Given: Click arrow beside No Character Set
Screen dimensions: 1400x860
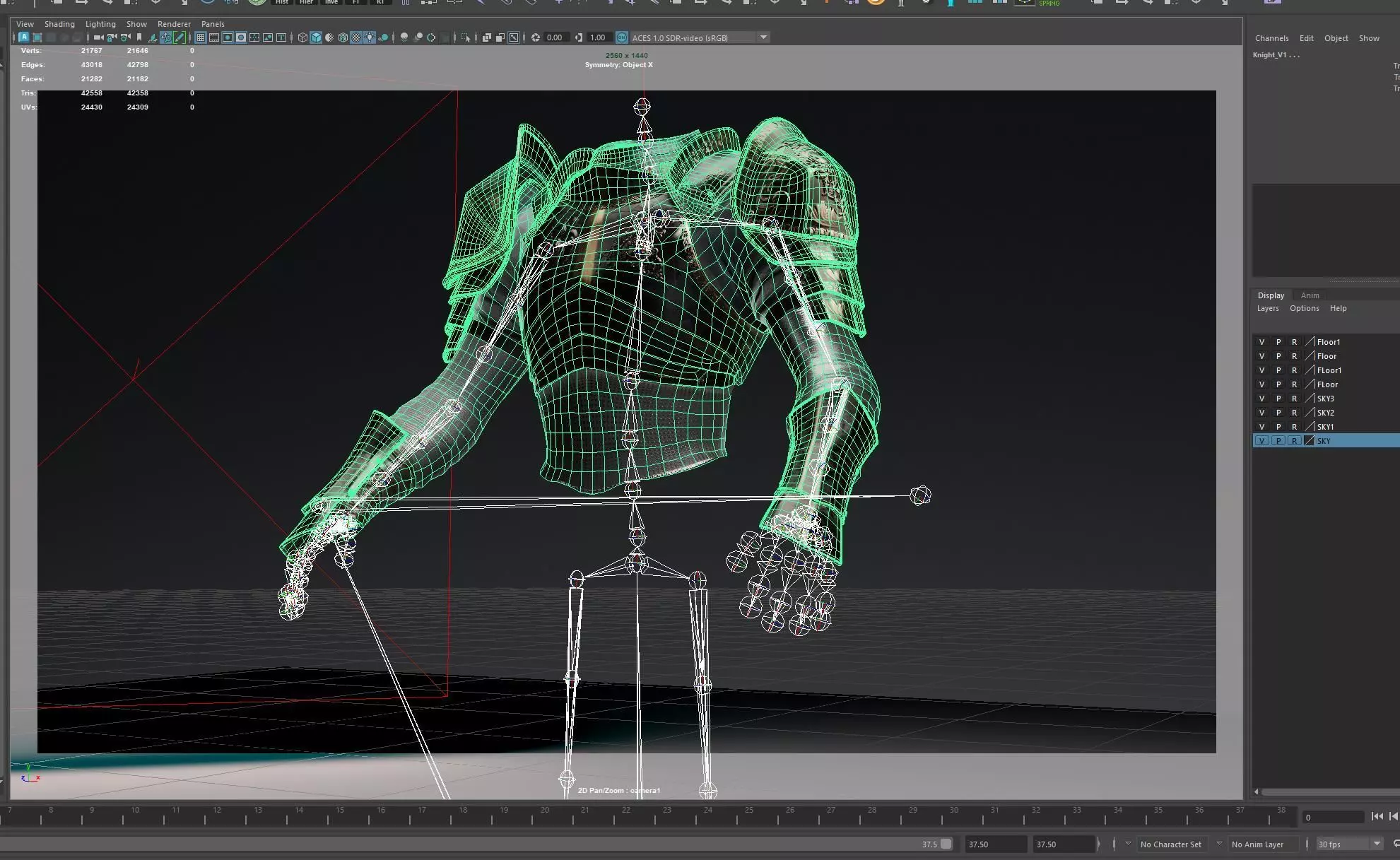Looking at the screenshot, I should pos(1128,844).
